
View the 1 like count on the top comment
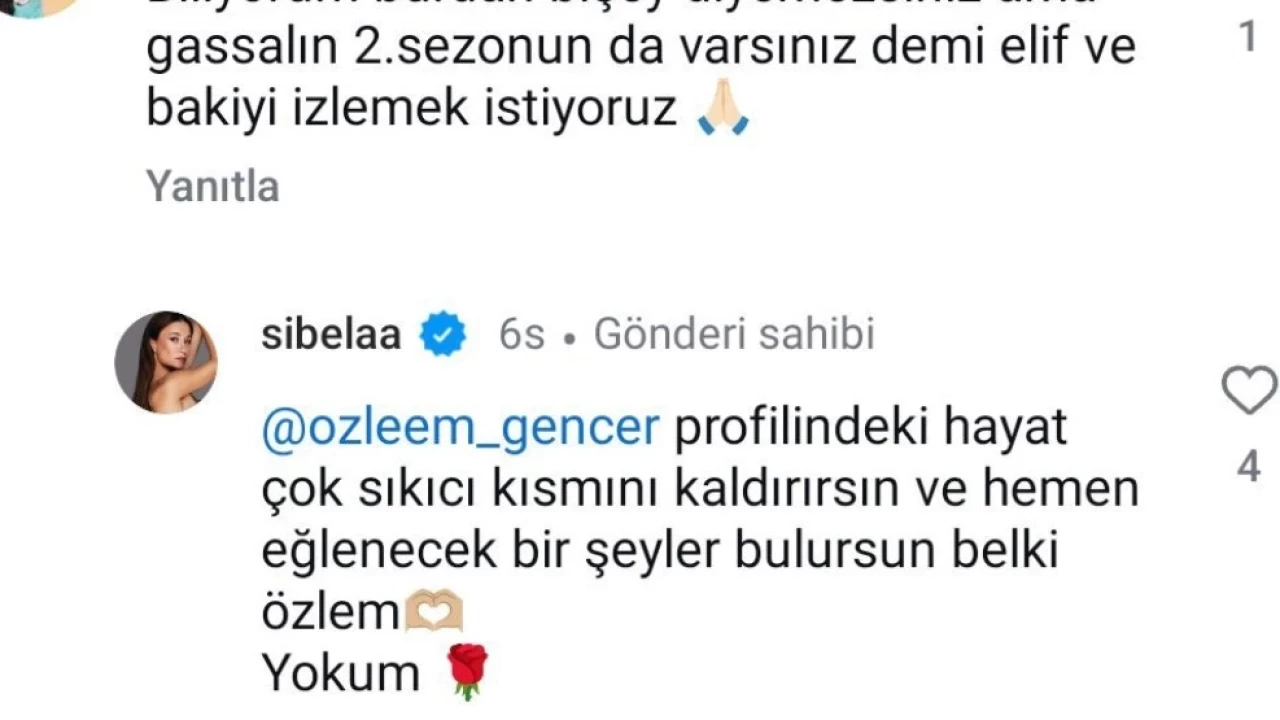click(x=1246, y=38)
